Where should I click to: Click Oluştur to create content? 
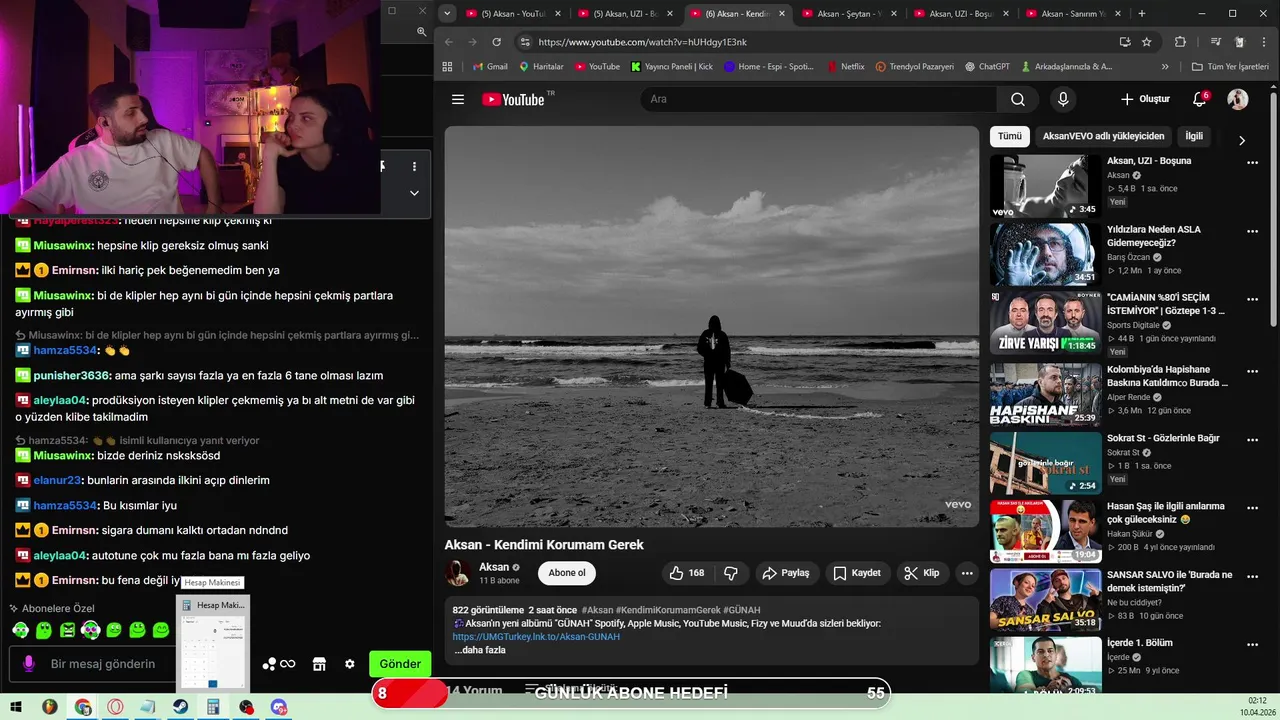click(x=1145, y=99)
